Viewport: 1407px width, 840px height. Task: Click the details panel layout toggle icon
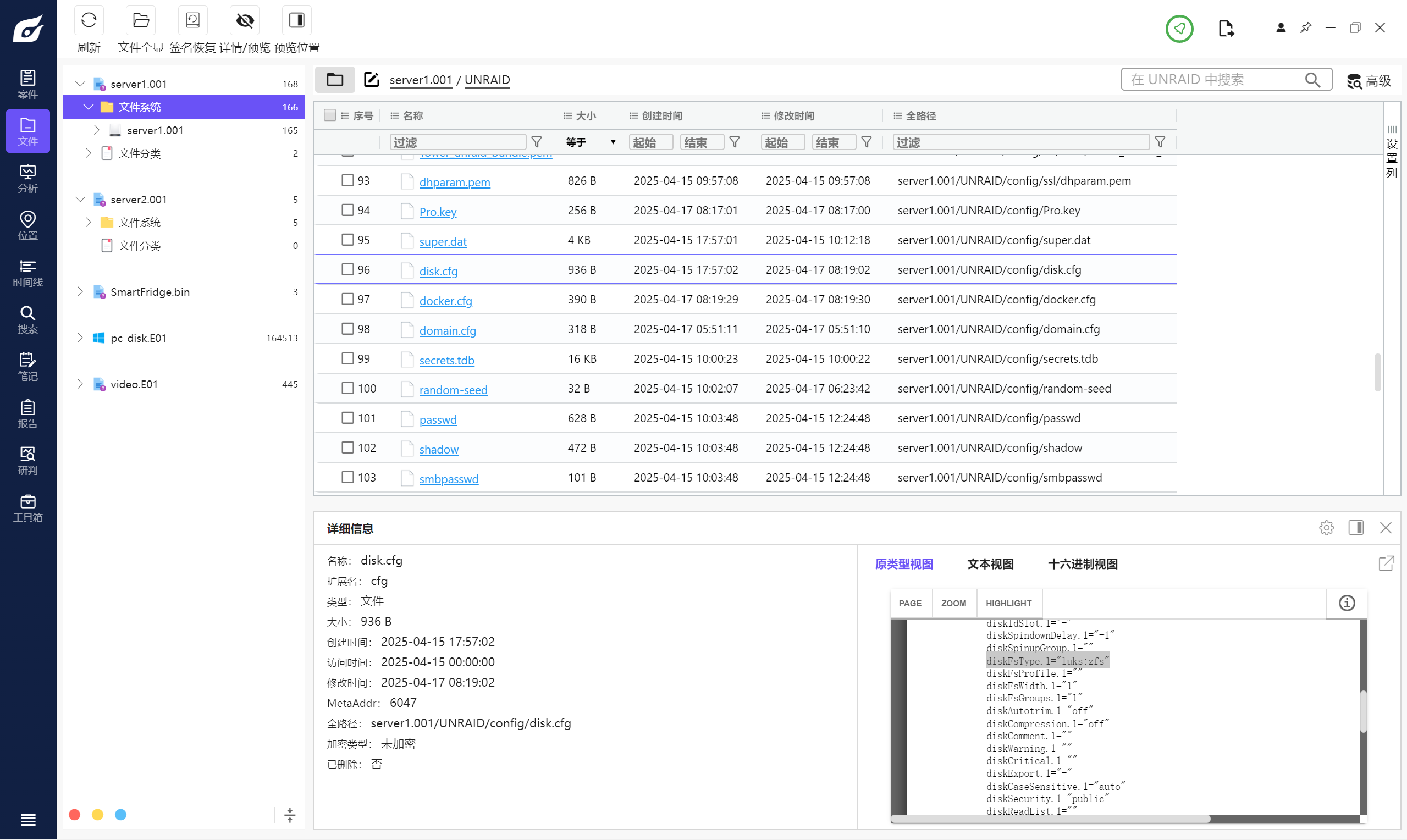[x=1355, y=528]
